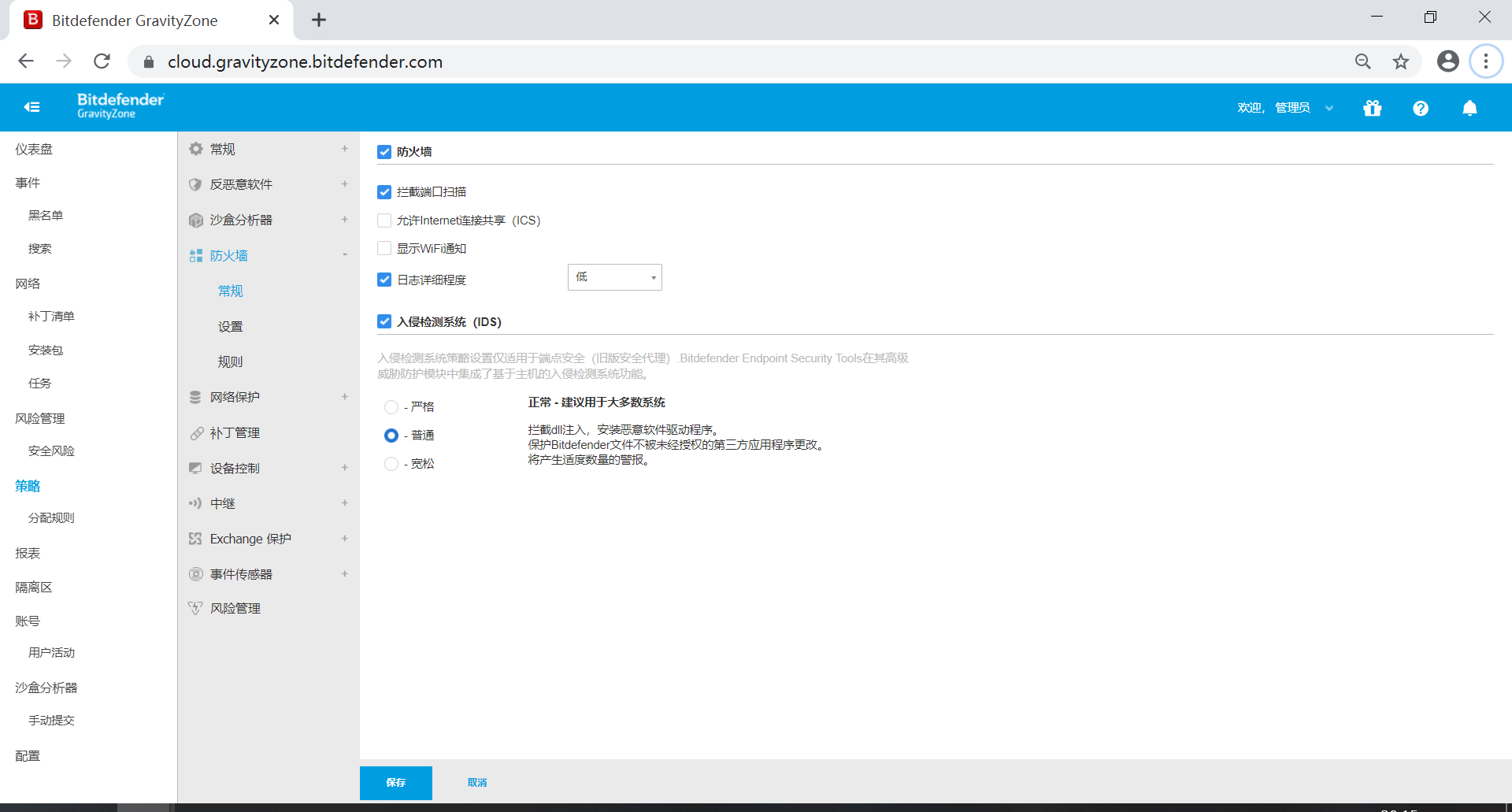This screenshot has width=1512, height=812.
Task: Expand 中继 section with its plus sign
Action: [344, 503]
